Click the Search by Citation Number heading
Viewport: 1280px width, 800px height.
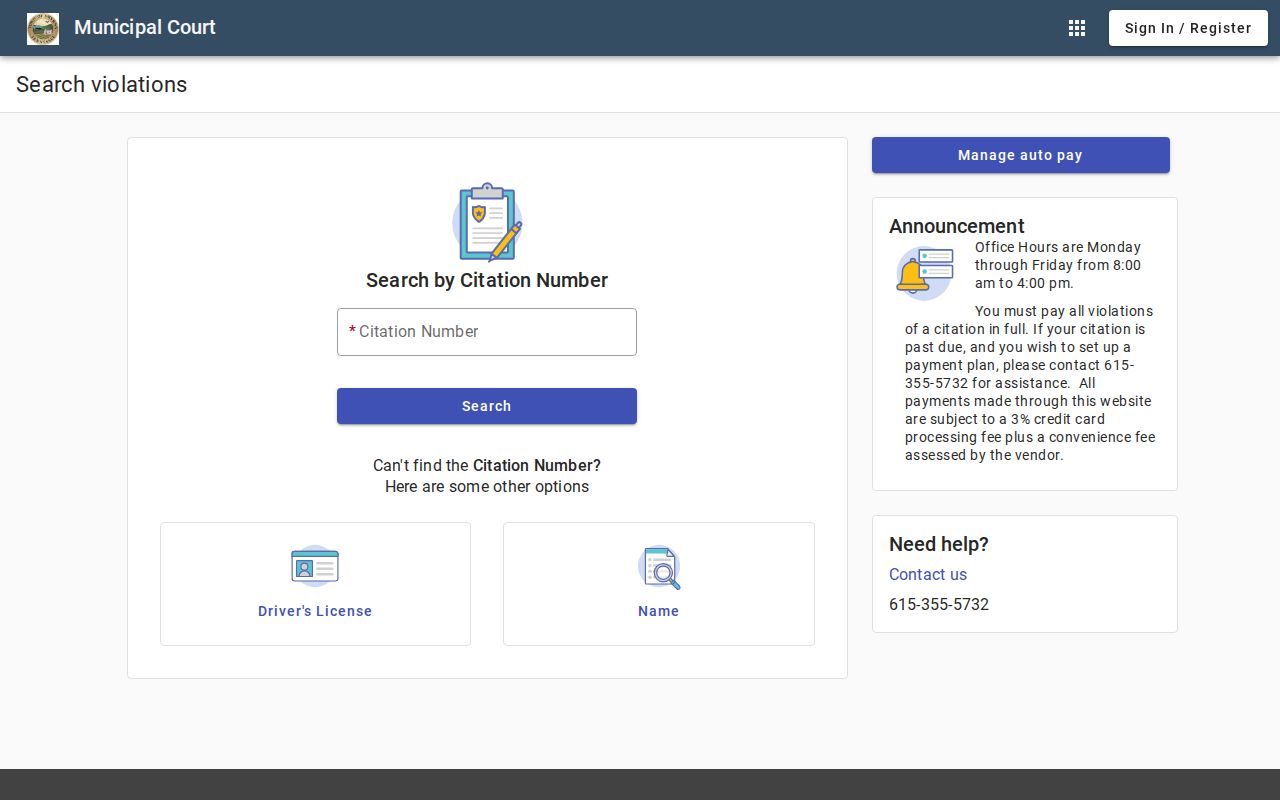pyautogui.click(x=487, y=280)
